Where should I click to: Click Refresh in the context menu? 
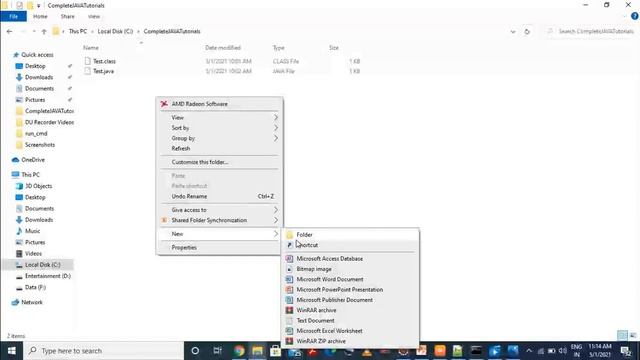click(220, 149)
